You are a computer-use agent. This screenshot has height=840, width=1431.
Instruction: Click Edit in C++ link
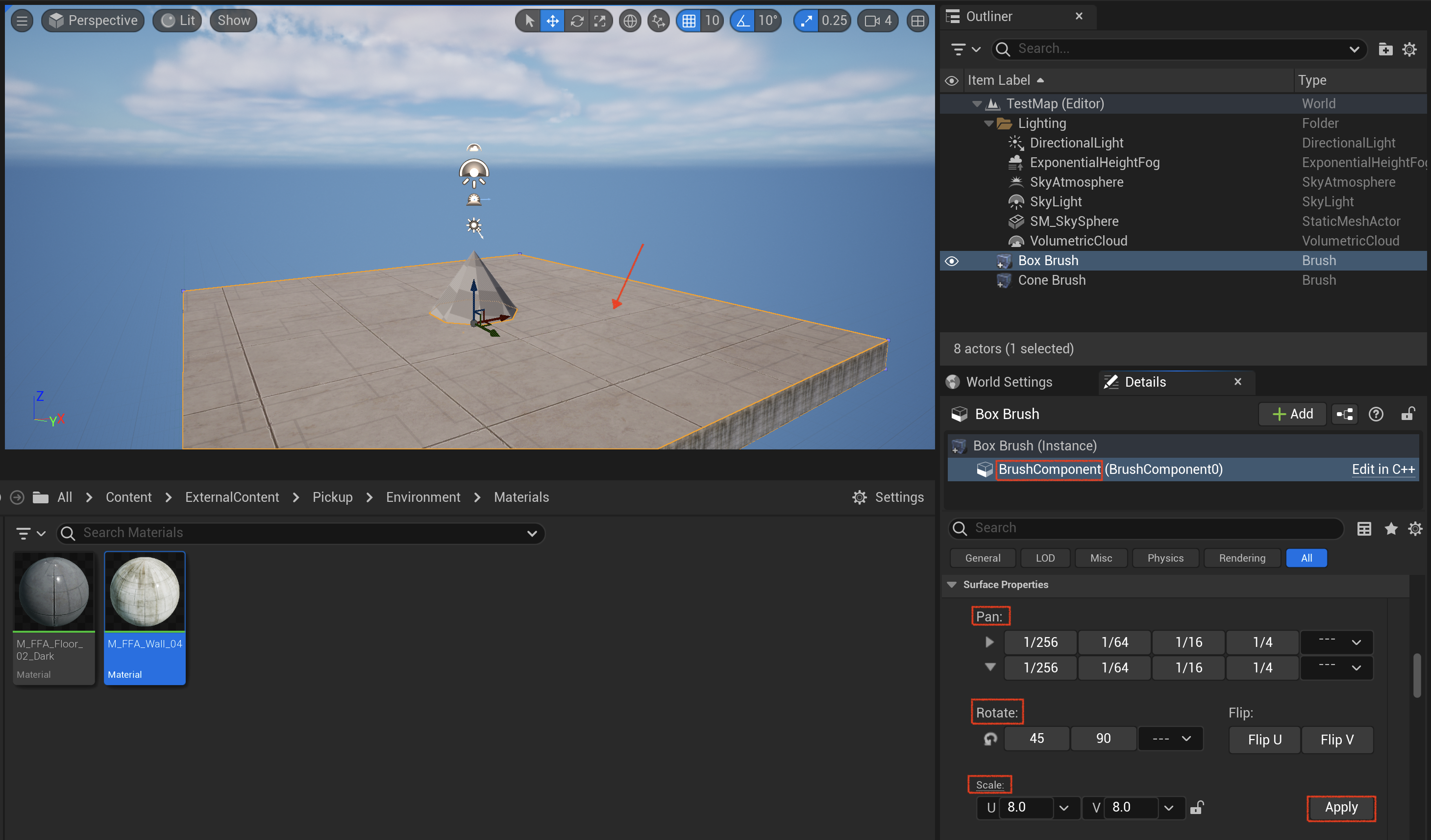pyautogui.click(x=1383, y=469)
